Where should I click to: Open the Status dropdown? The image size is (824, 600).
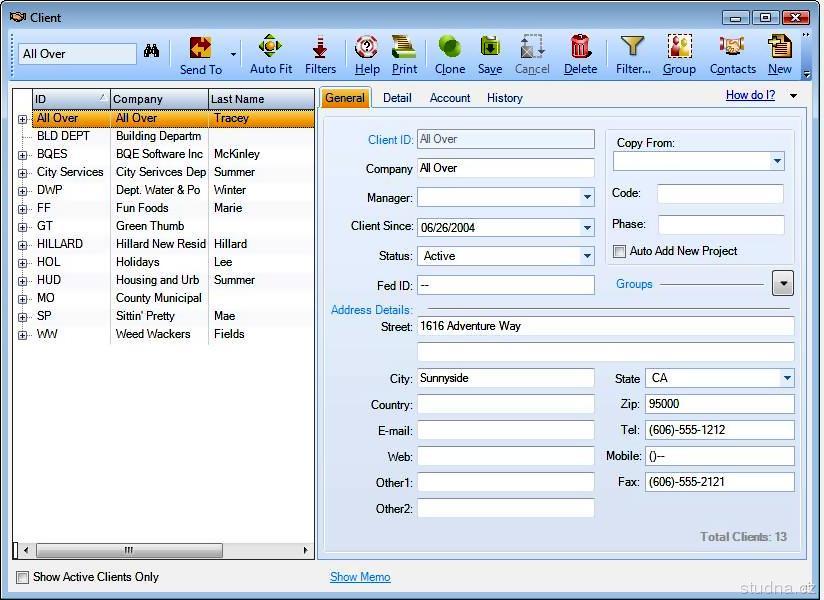coord(587,256)
